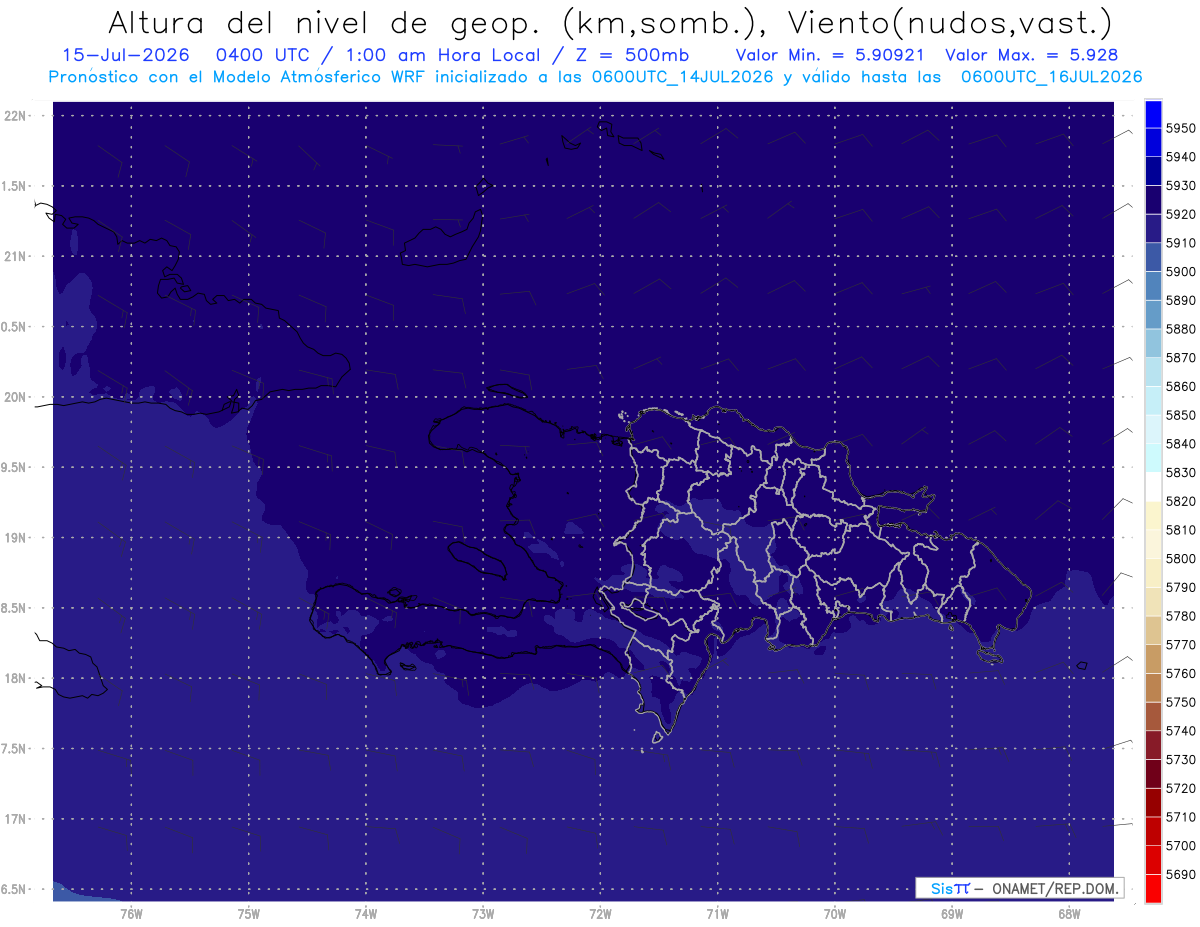
Task: Click the "76W" longitude label
Action: click(131, 914)
